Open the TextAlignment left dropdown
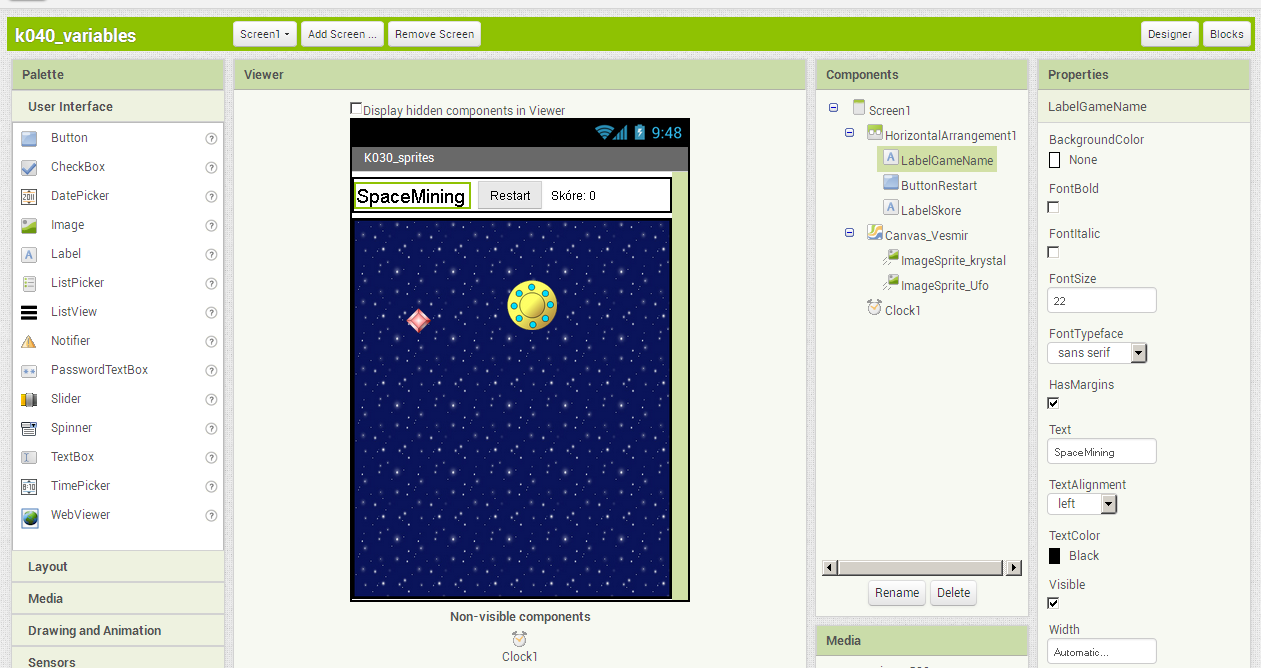This screenshot has height=668, width=1261. click(1082, 504)
